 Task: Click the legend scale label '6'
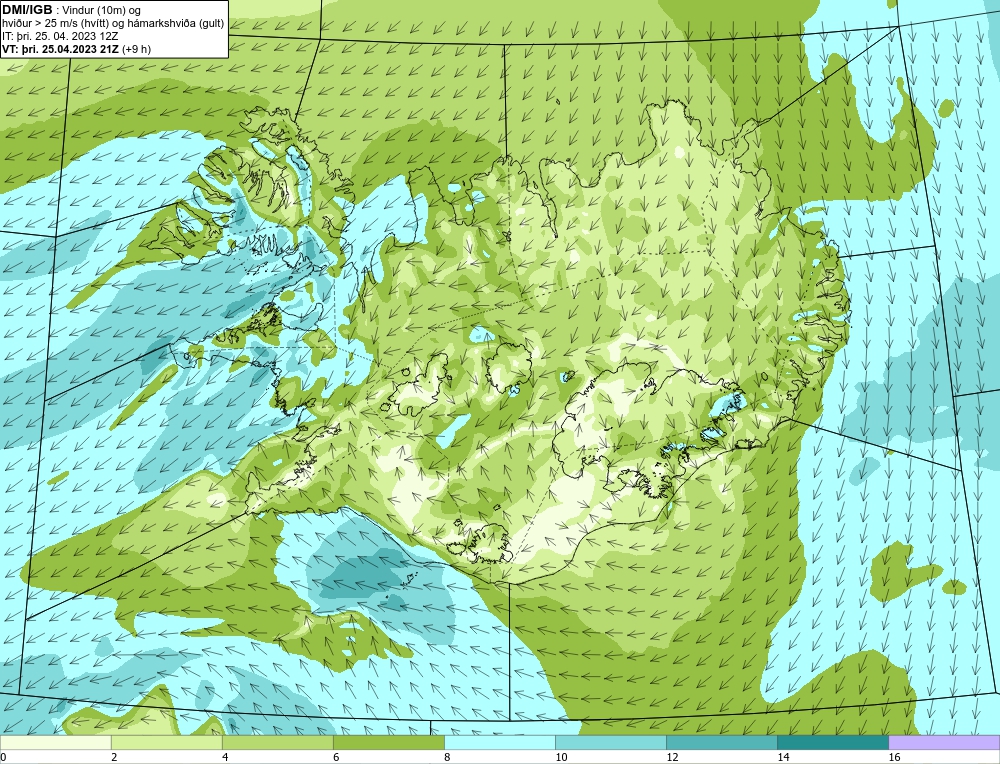coord(335,757)
